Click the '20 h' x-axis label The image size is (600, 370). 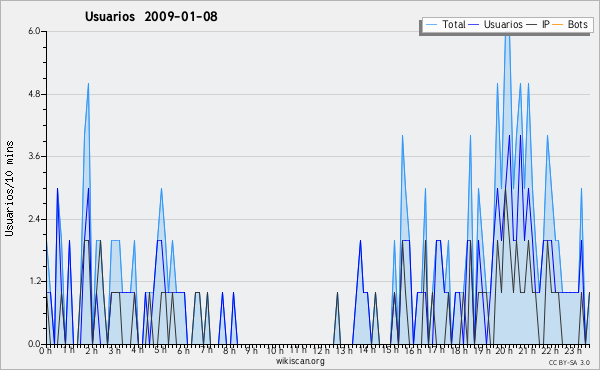(x=504, y=350)
